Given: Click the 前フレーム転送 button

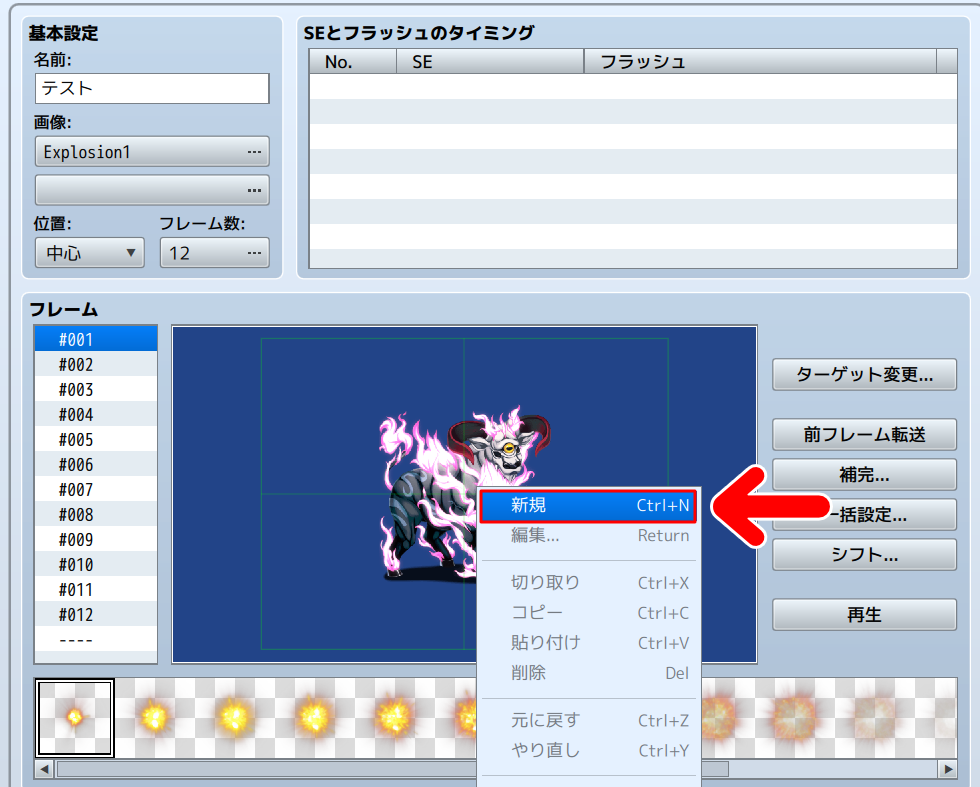Looking at the screenshot, I should click(864, 434).
